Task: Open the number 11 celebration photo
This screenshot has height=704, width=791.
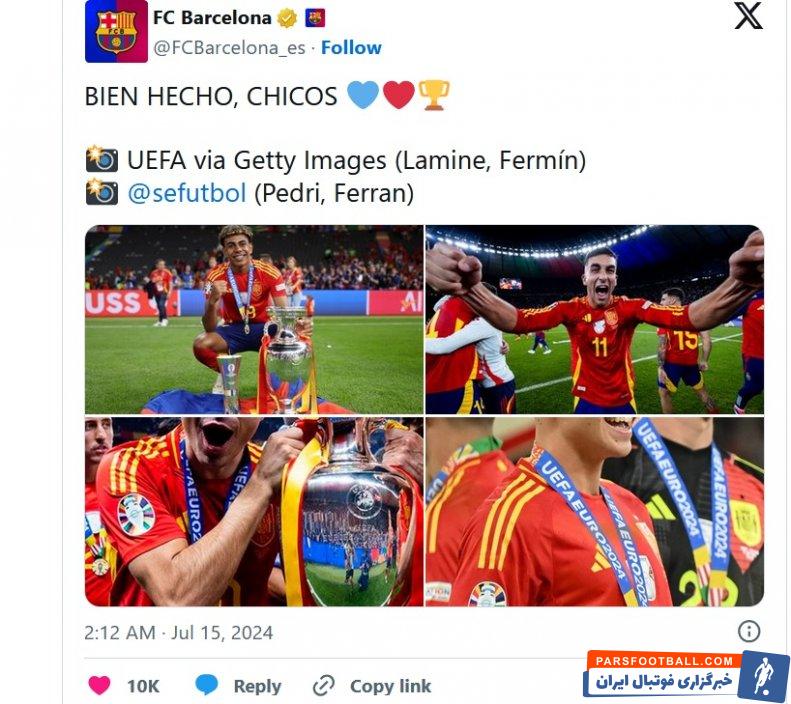Action: [x=595, y=320]
